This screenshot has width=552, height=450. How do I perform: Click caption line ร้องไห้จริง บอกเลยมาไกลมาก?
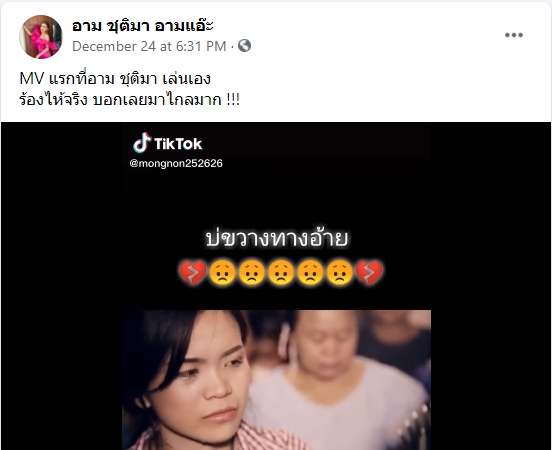130,100
